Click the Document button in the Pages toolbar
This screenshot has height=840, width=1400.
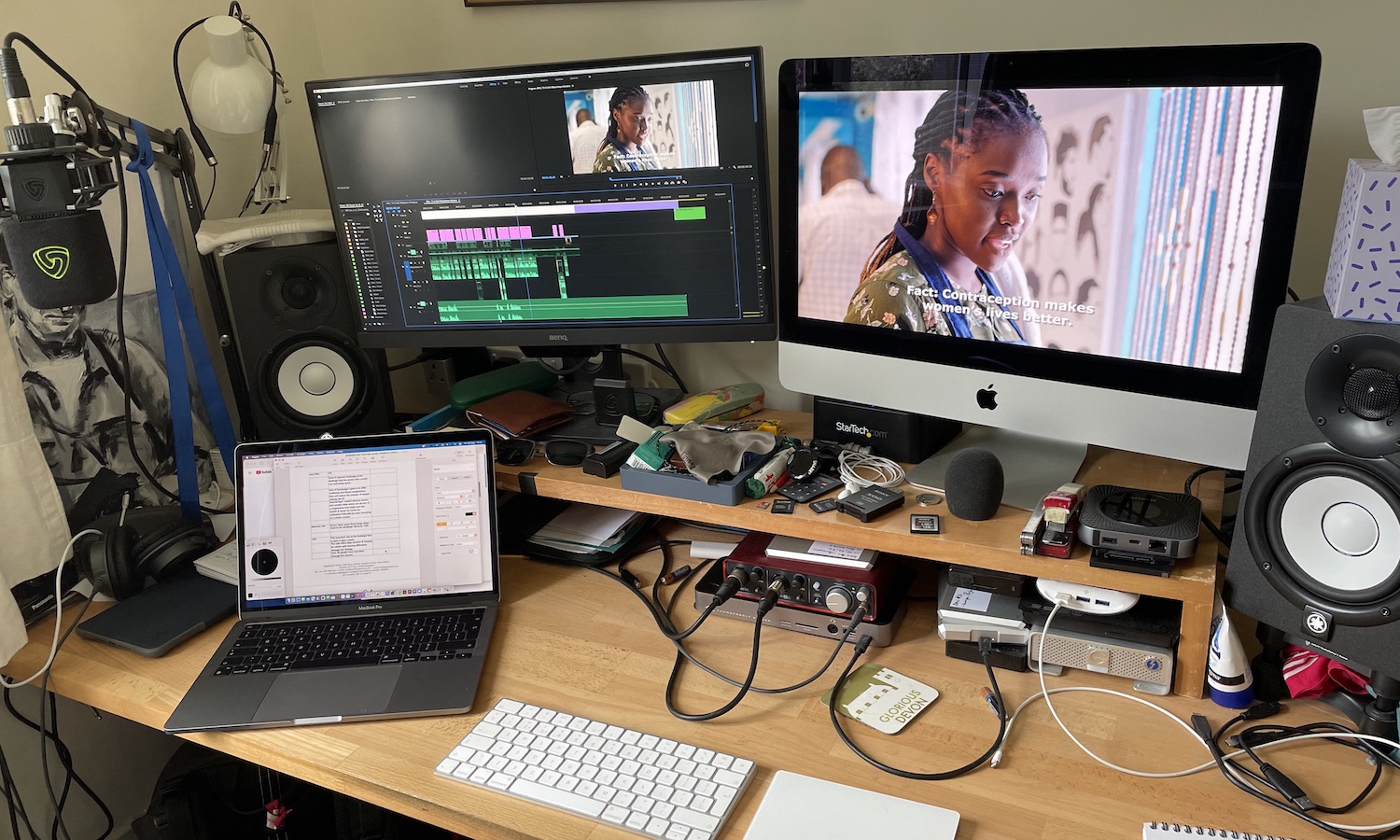pyautogui.click(x=469, y=454)
